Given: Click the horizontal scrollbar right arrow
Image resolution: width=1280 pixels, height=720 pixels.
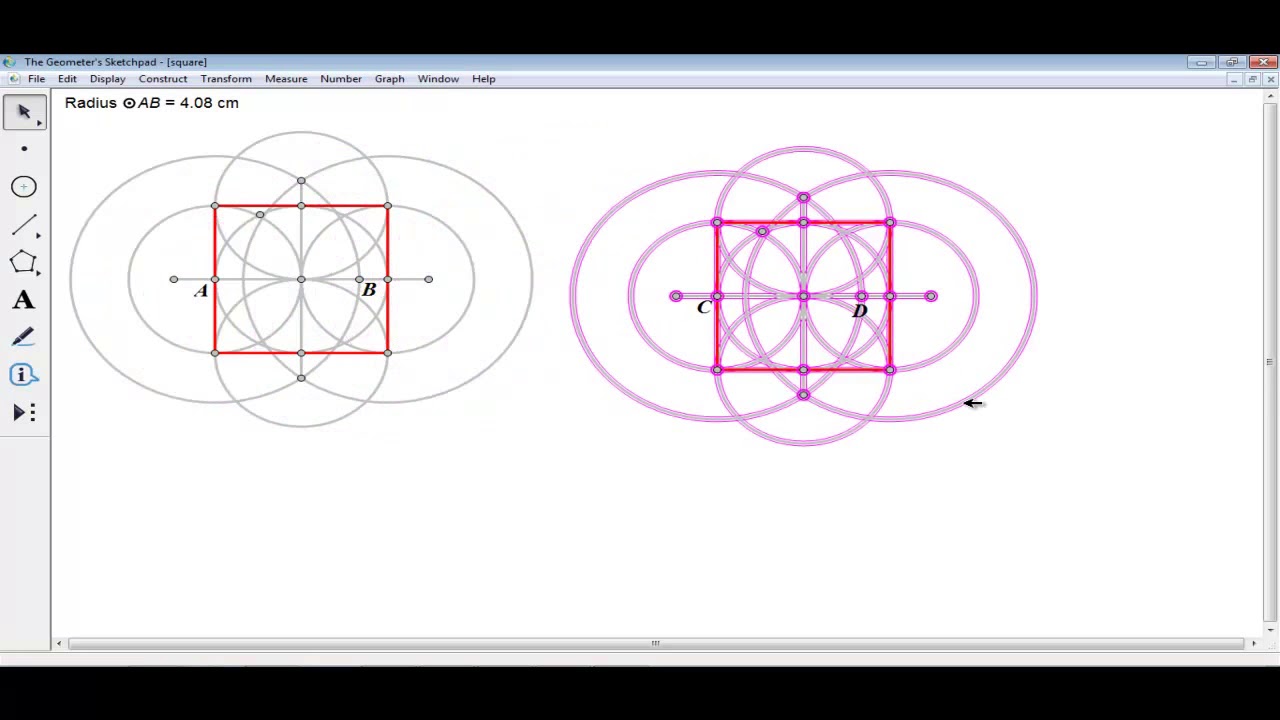Looking at the screenshot, I should (x=1254, y=643).
